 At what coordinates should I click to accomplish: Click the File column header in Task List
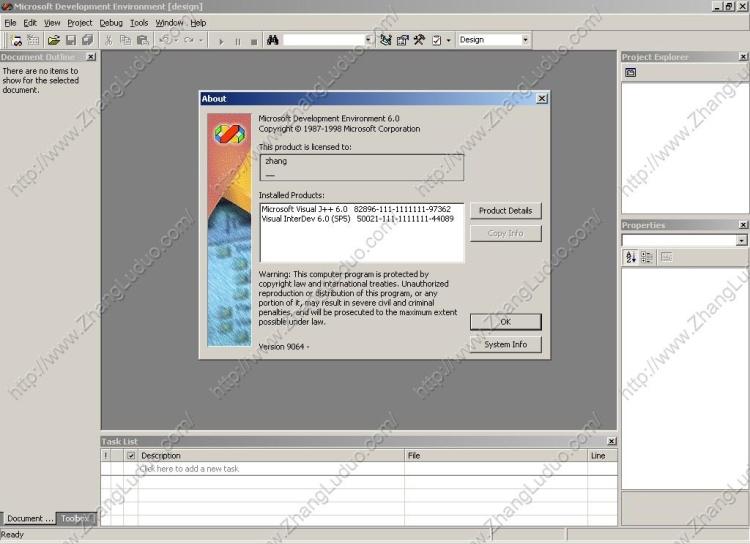click(496, 455)
